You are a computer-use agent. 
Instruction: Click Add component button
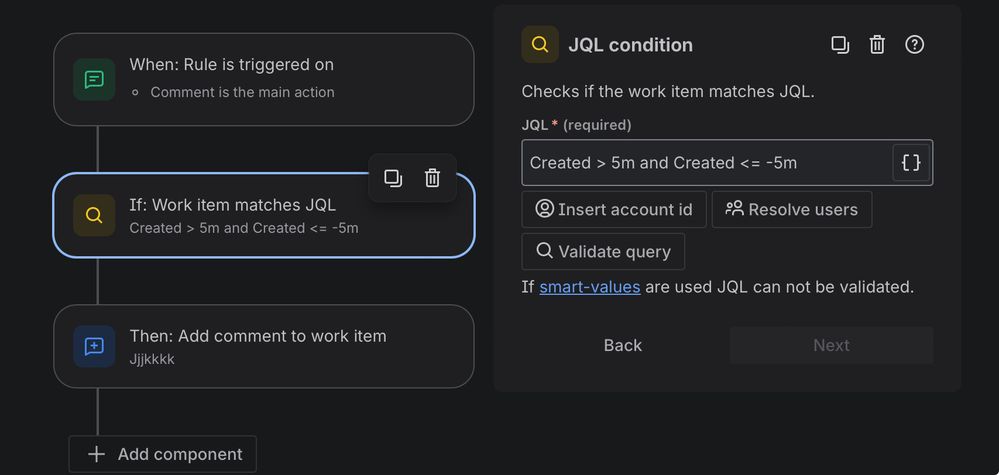[162, 454]
